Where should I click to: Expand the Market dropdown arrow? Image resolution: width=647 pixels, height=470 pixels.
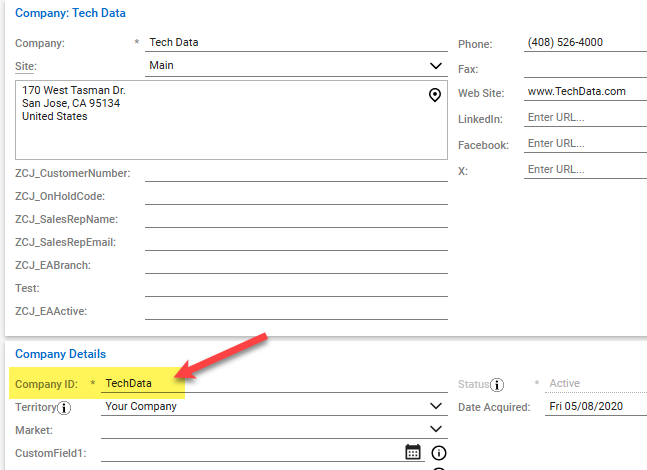(x=436, y=429)
